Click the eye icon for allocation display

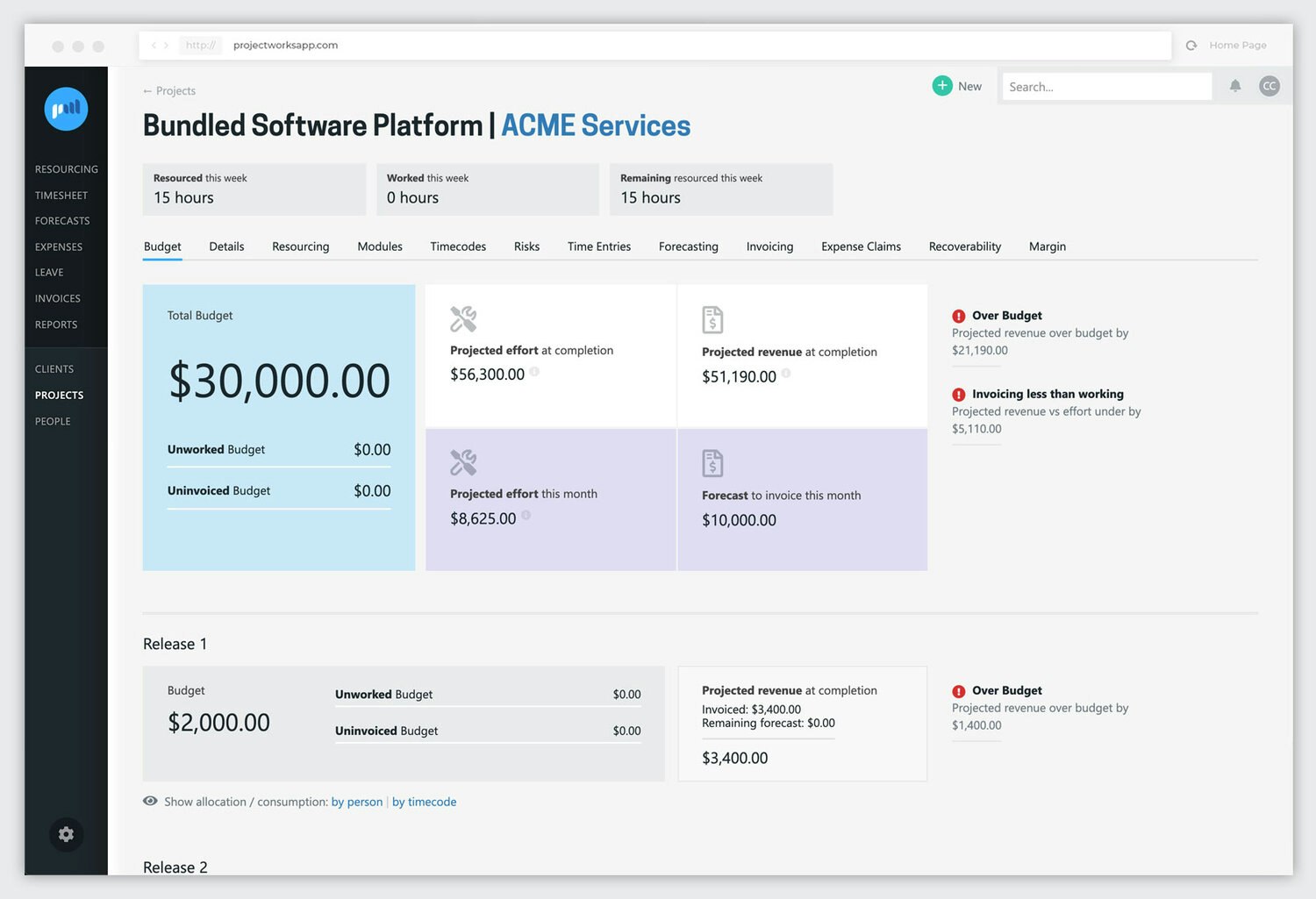coord(150,801)
